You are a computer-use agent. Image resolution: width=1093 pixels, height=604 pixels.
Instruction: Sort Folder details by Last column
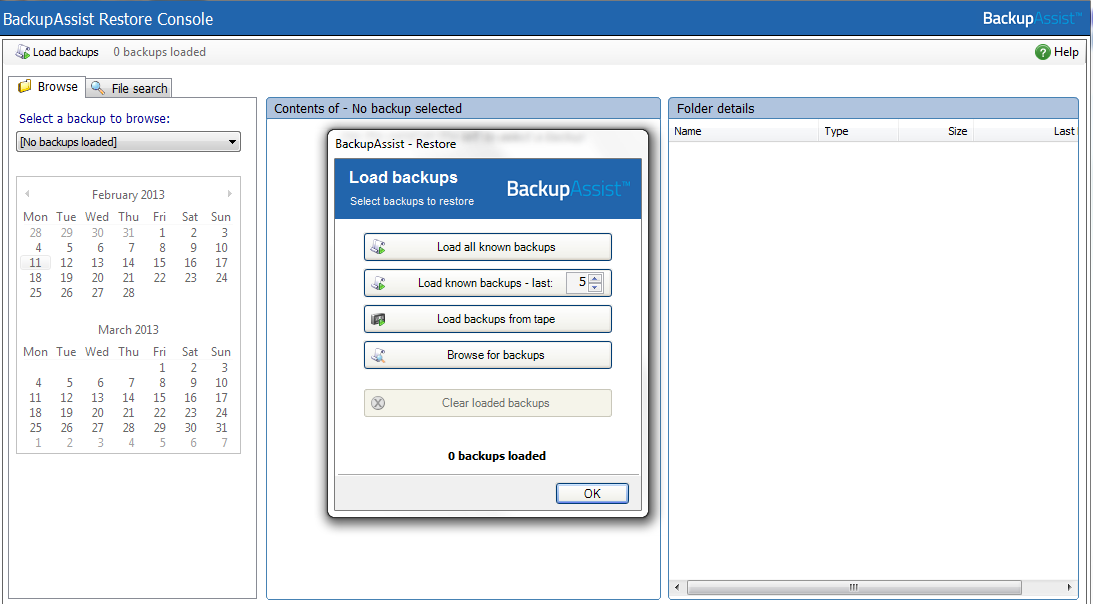1025,131
